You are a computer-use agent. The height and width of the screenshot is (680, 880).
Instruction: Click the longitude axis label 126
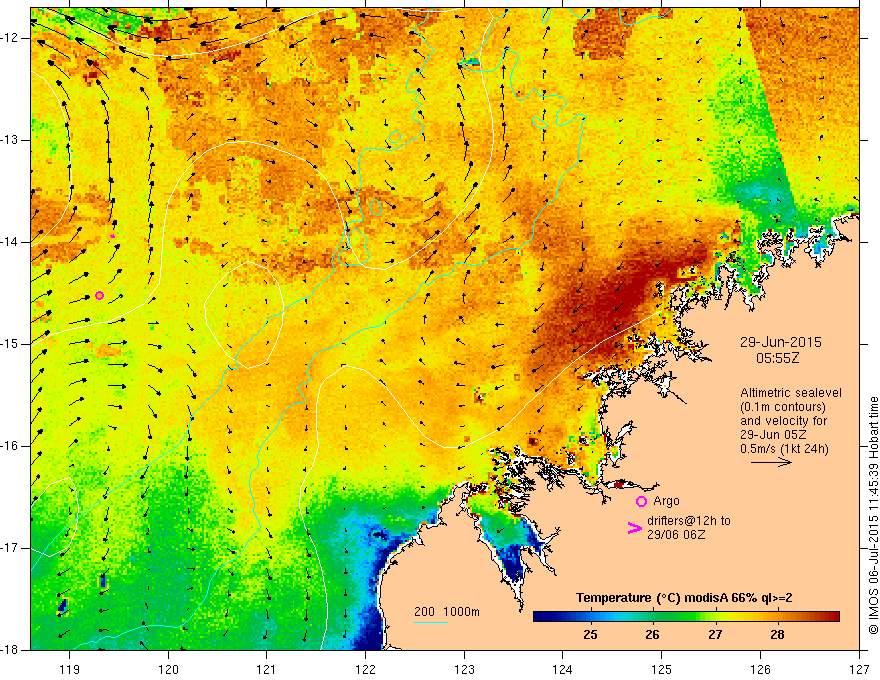pos(760,669)
